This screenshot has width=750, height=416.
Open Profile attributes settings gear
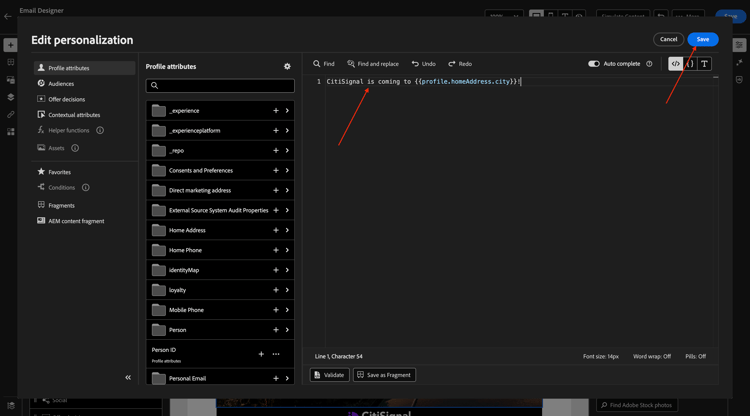(x=287, y=66)
